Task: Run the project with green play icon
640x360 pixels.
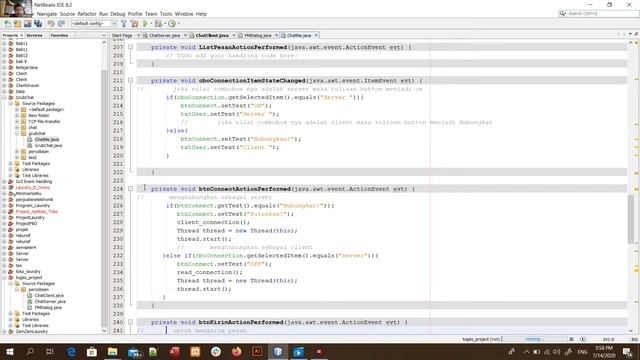Action: coord(145,24)
